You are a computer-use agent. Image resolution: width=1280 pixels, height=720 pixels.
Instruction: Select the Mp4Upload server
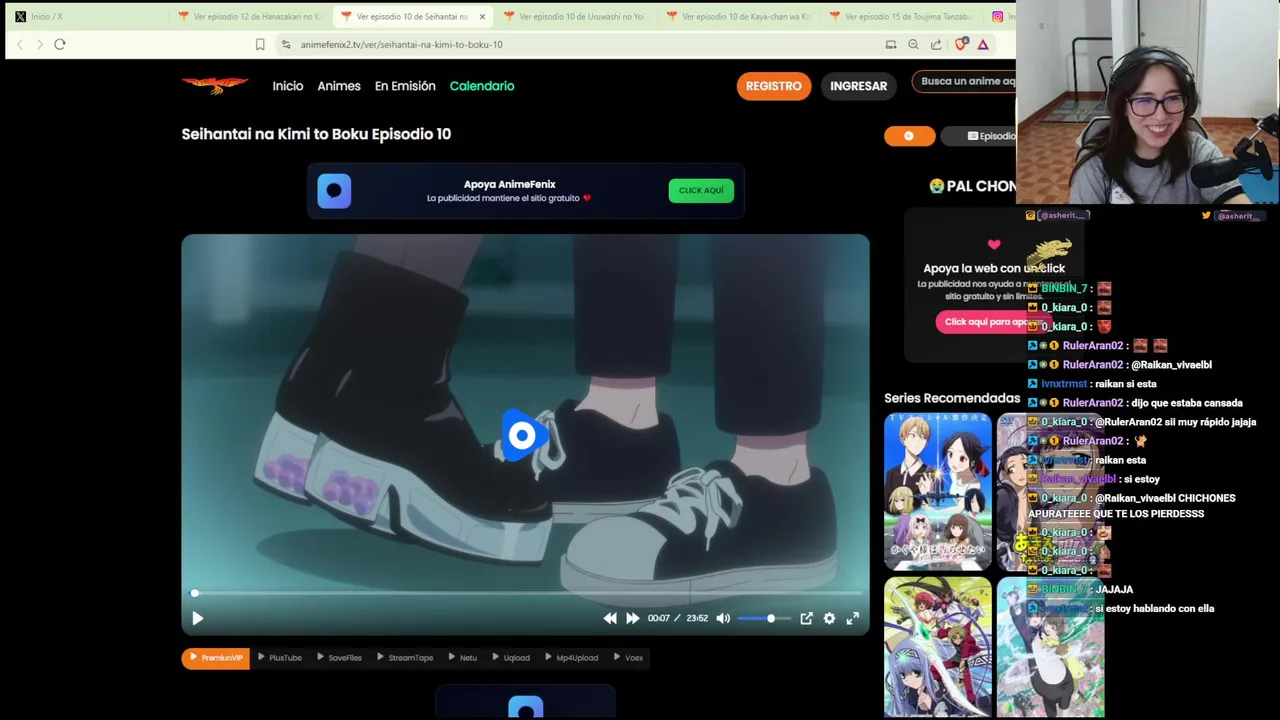571,658
